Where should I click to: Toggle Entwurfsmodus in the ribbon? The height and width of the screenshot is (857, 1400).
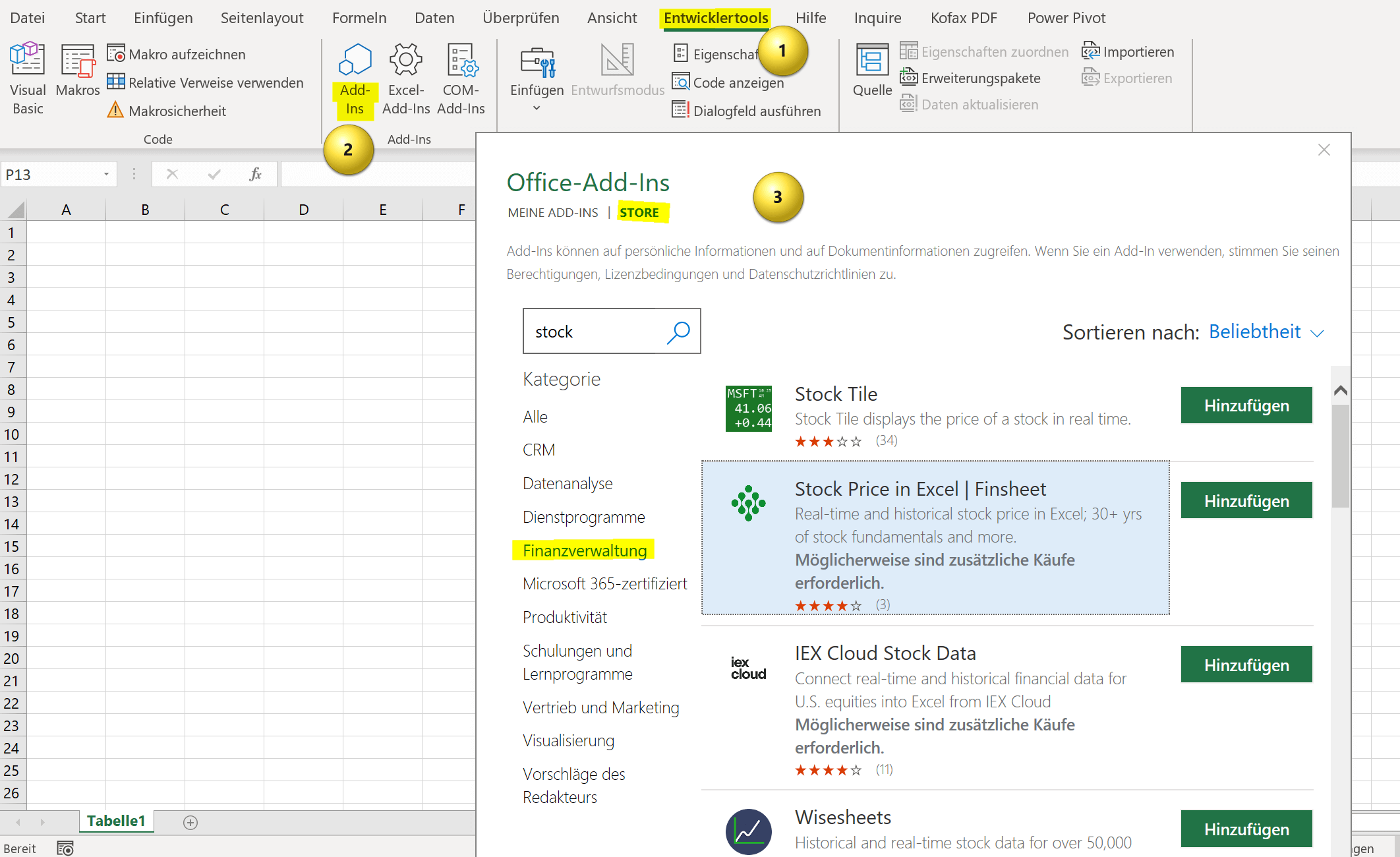click(x=618, y=71)
